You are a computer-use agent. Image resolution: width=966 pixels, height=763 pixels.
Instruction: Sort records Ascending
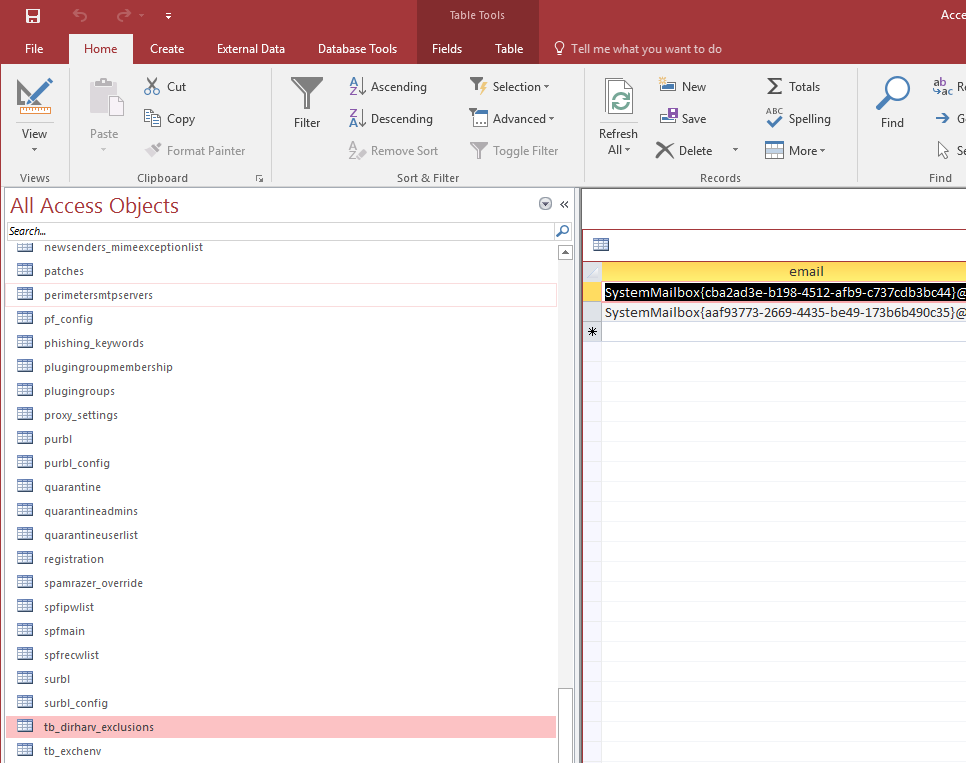click(x=388, y=87)
